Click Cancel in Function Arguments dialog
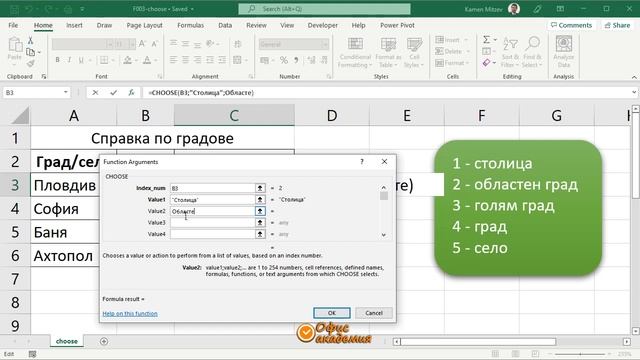The height and width of the screenshot is (360, 640). coord(374,313)
